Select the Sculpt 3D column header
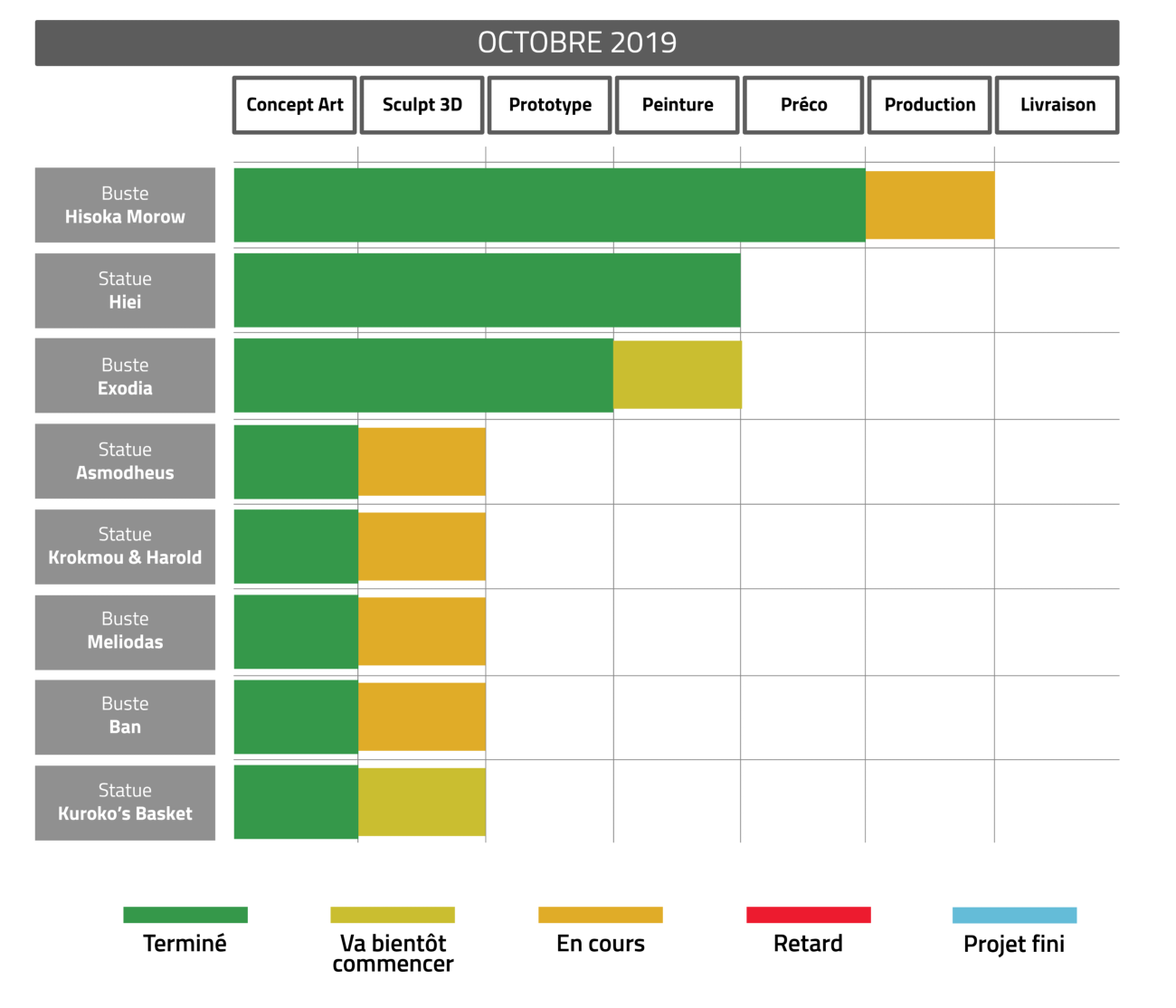The height and width of the screenshot is (1008, 1176). click(x=422, y=105)
